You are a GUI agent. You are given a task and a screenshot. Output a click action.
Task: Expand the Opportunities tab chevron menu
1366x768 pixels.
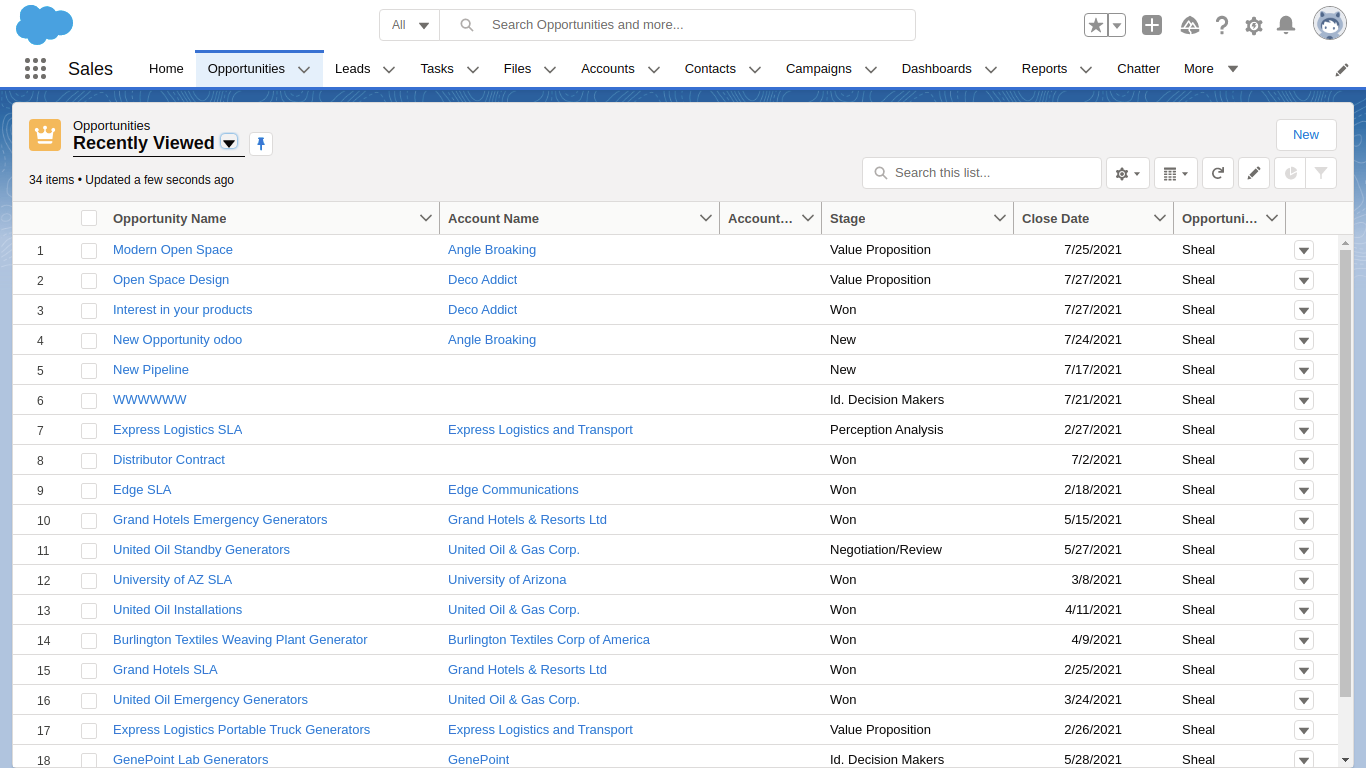[304, 69]
